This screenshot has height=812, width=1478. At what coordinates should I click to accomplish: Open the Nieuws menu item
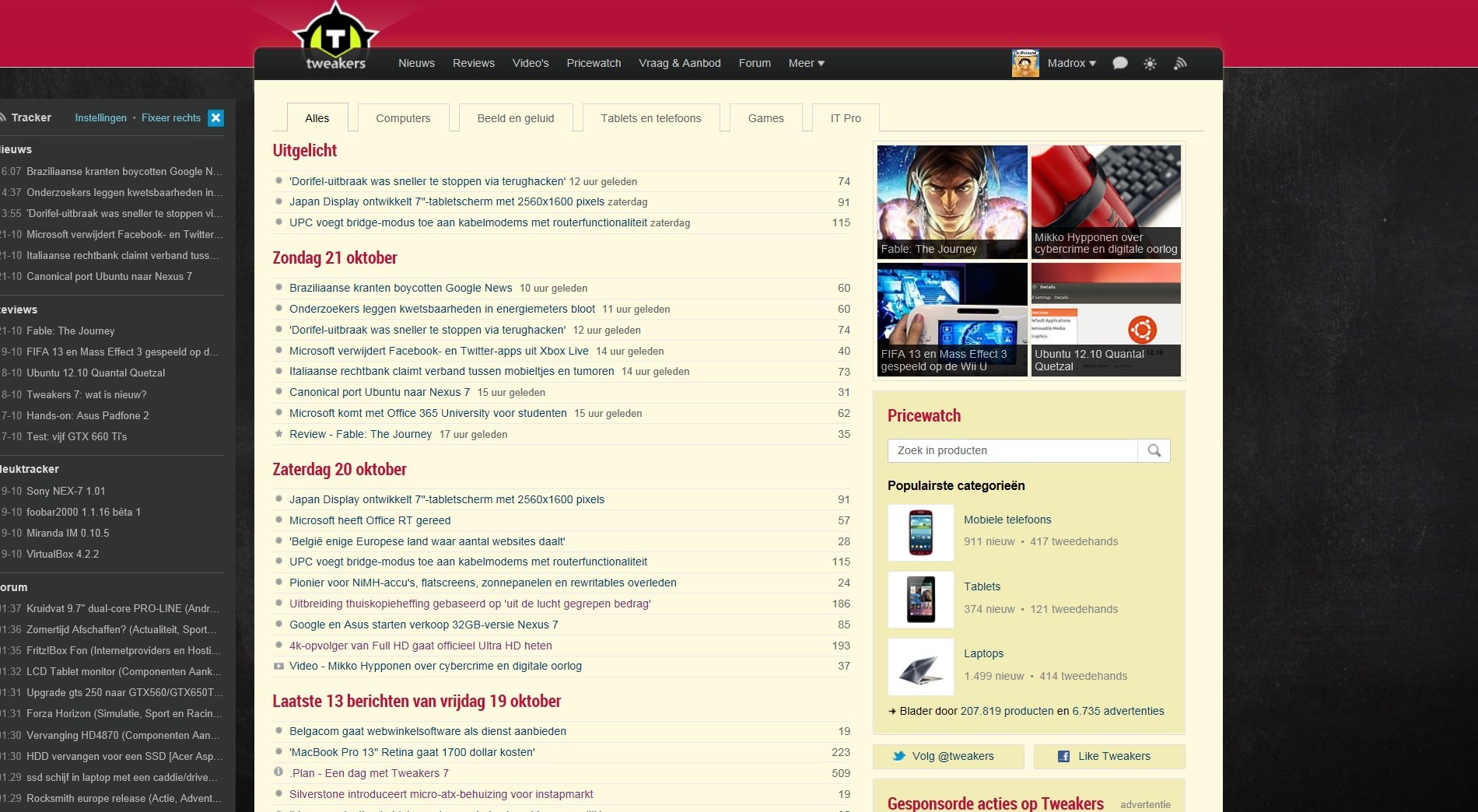point(416,63)
